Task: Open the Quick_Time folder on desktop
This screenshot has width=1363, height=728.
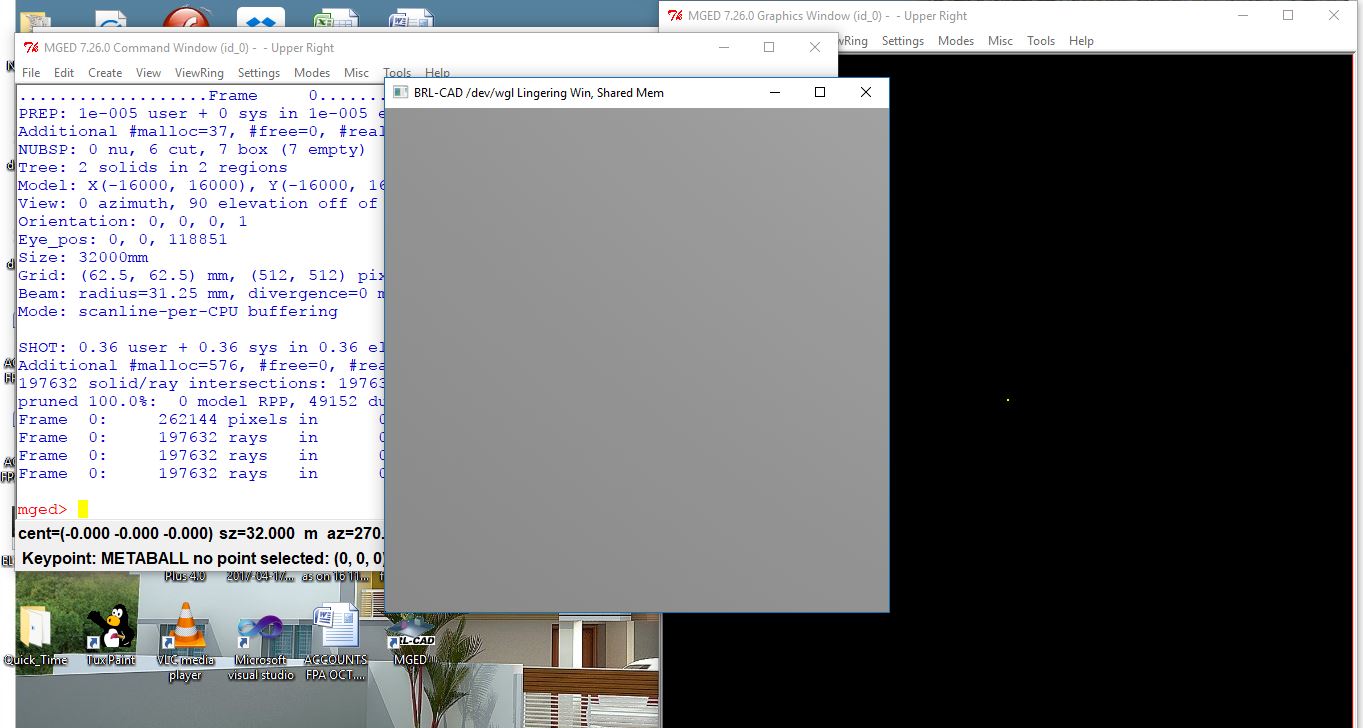Action: tap(35, 637)
